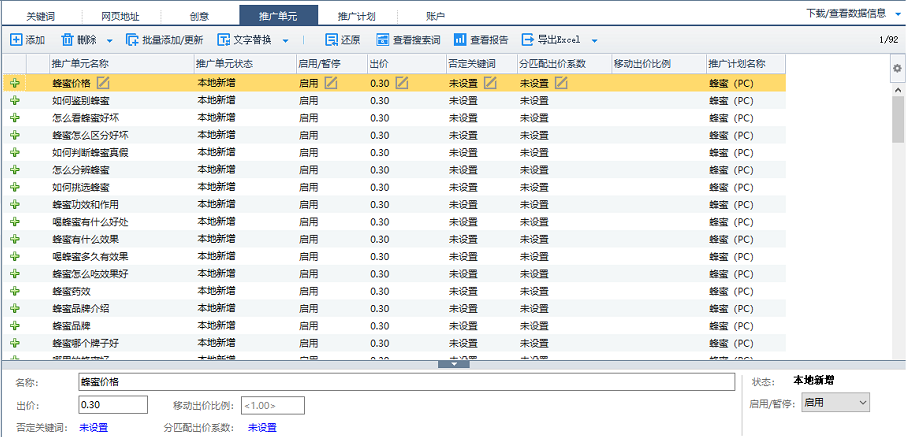This screenshot has width=907, height=437.
Task: Click green plus icon on 蜂蜜价格 row
Action: tap(15, 83)
